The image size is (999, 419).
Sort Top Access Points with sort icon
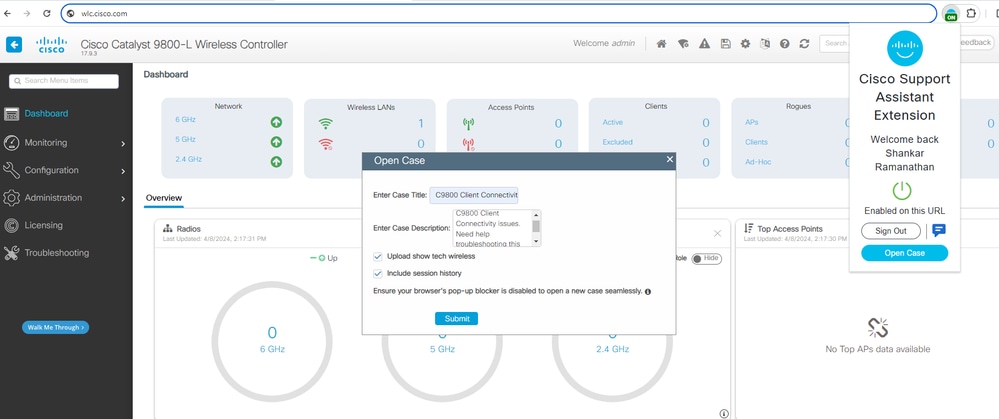click(749, 228)
